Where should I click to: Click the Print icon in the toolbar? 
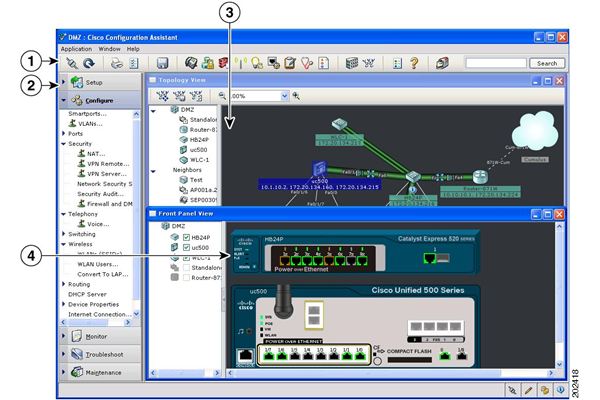point(117,63)
